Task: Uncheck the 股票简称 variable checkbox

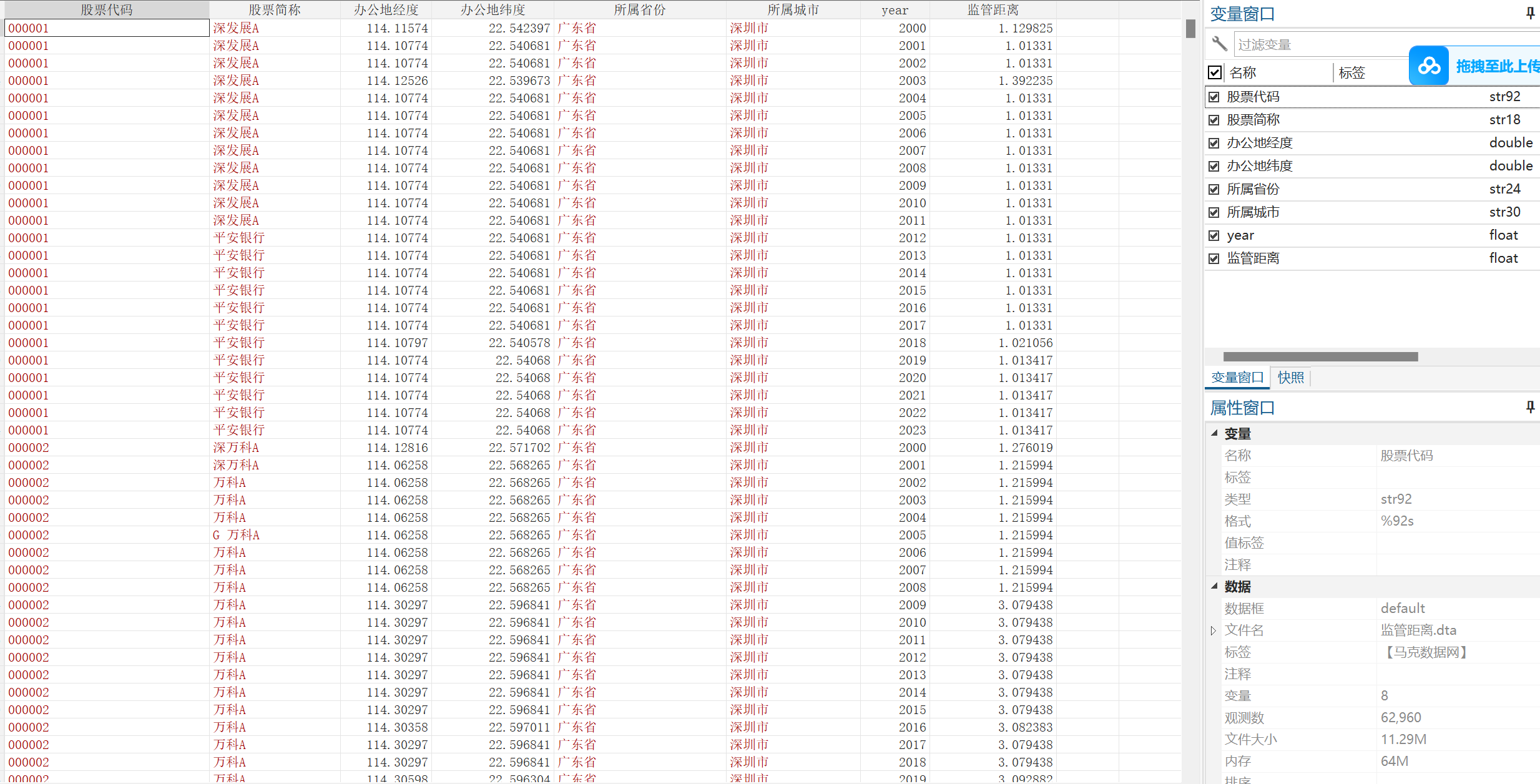Action: 1214,120
